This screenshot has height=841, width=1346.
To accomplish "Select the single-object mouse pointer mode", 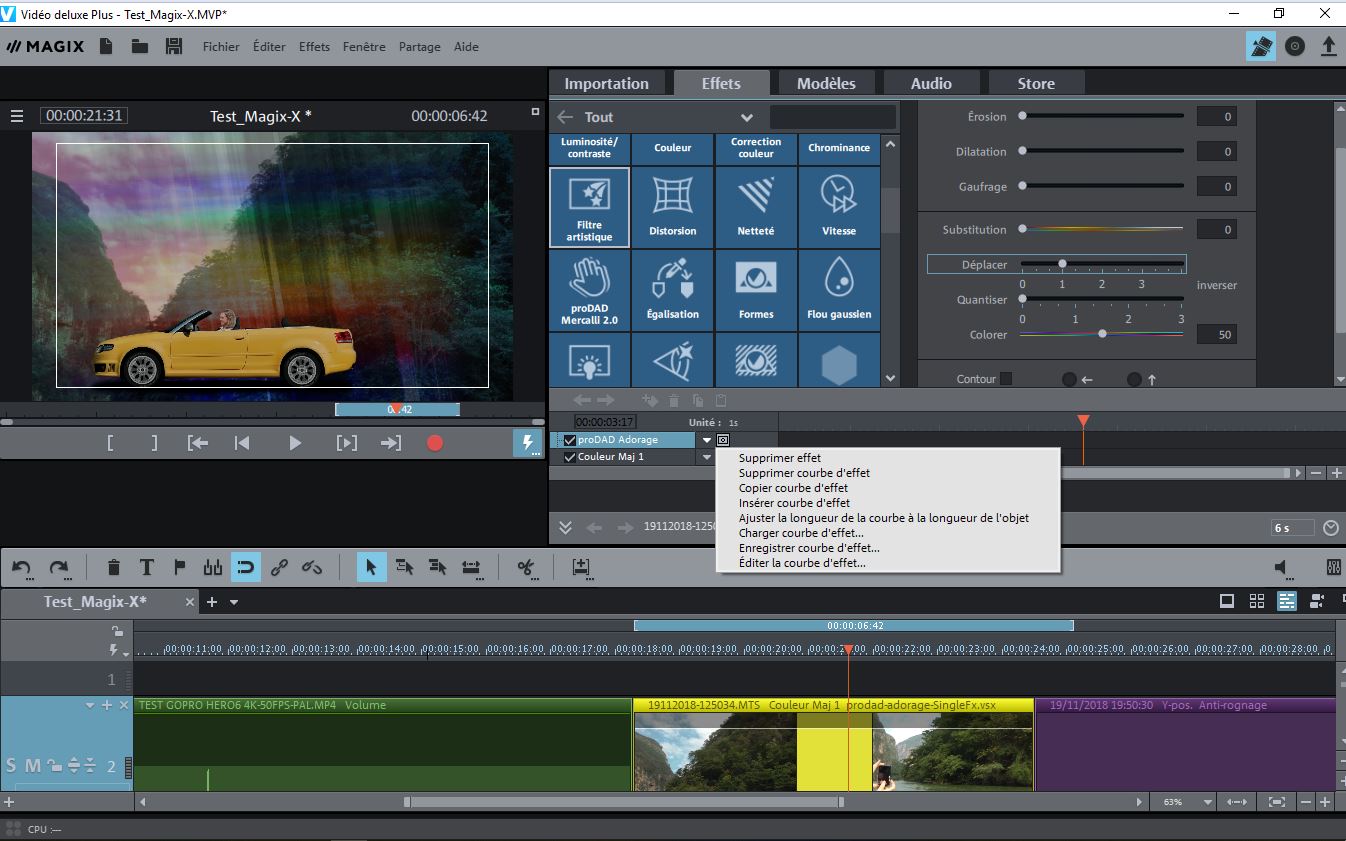I will tap(371, 568).
